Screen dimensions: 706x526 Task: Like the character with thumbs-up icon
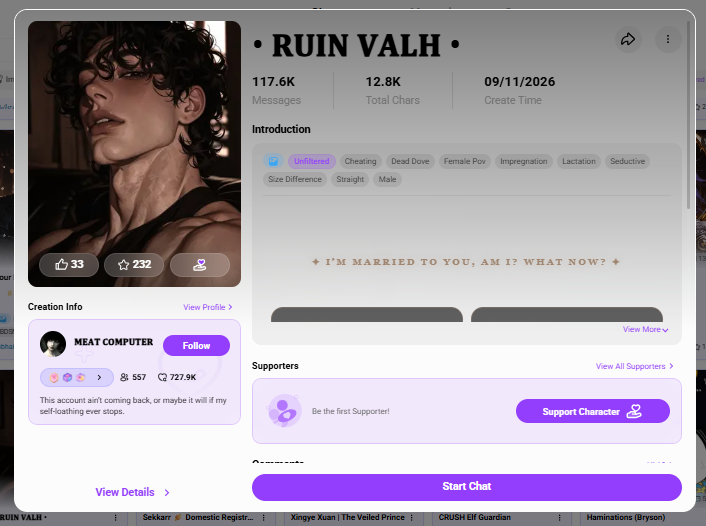[x=69, y=264]
